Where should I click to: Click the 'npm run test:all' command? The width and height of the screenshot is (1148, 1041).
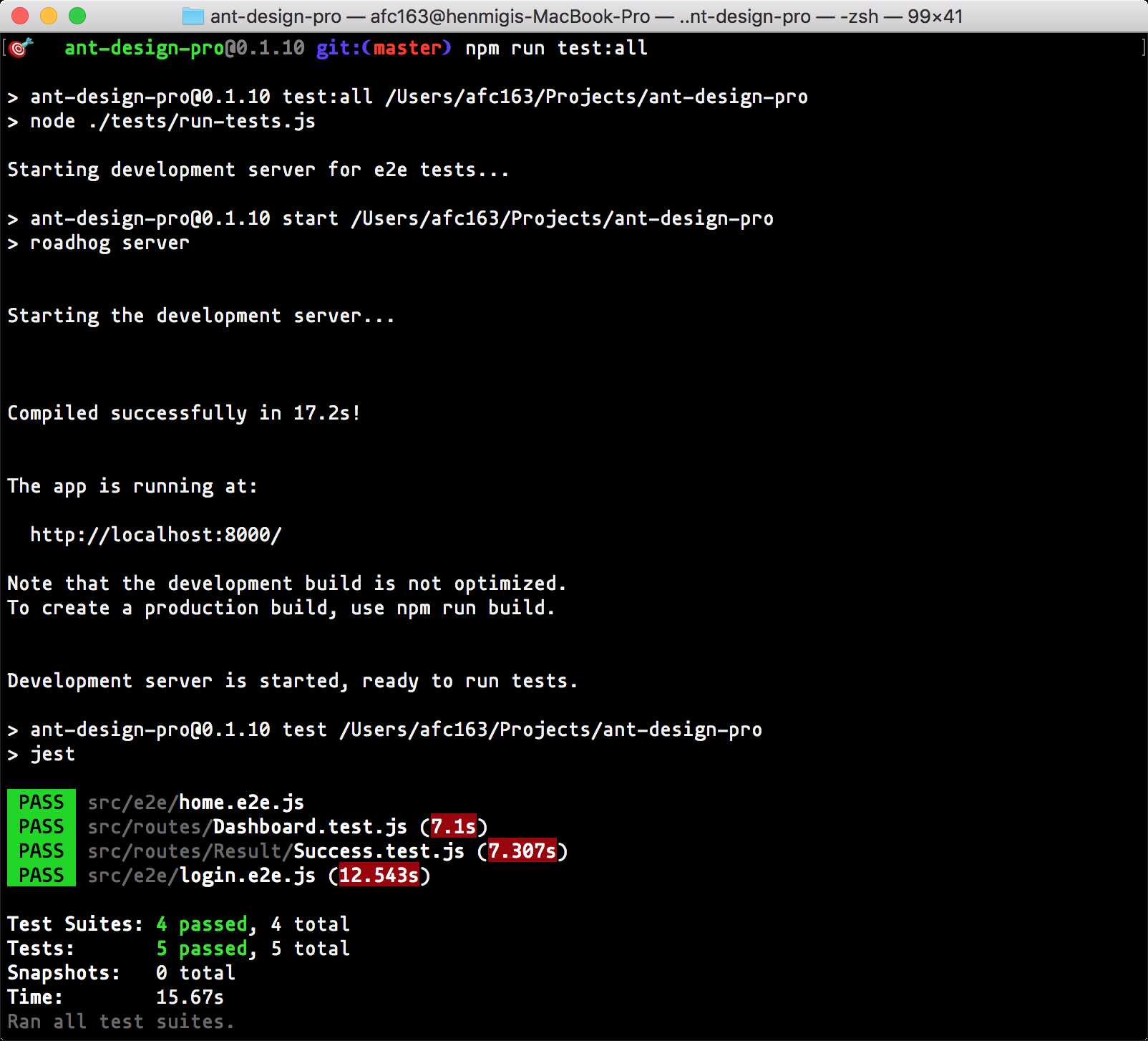(x=556, y=48)
